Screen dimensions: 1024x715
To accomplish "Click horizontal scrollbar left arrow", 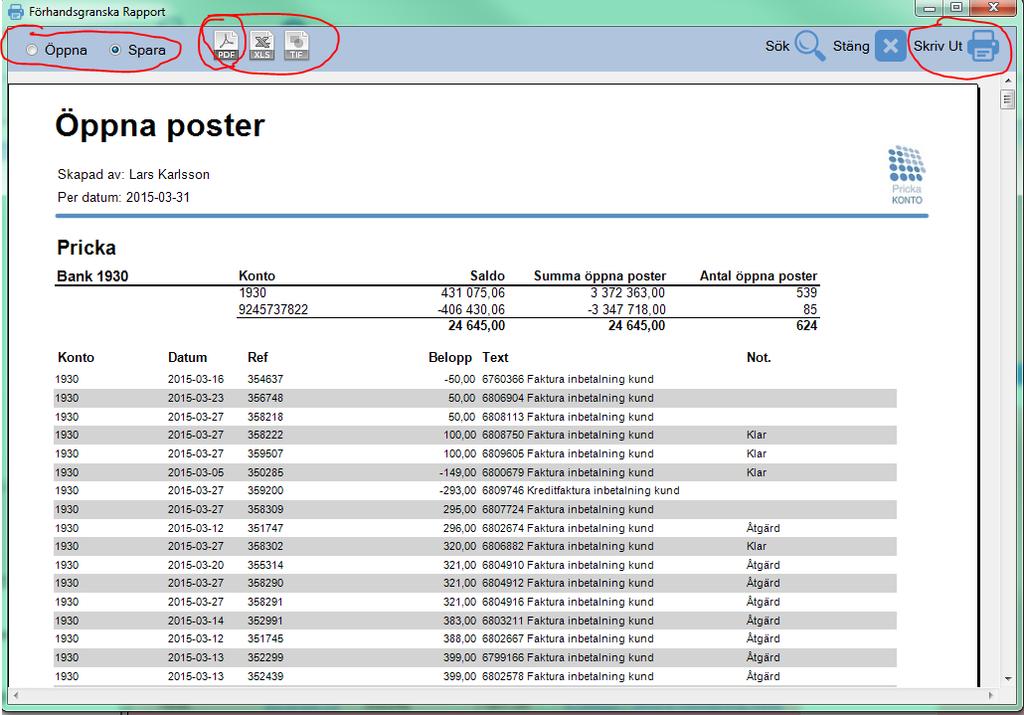I will [x=16, y=695].
